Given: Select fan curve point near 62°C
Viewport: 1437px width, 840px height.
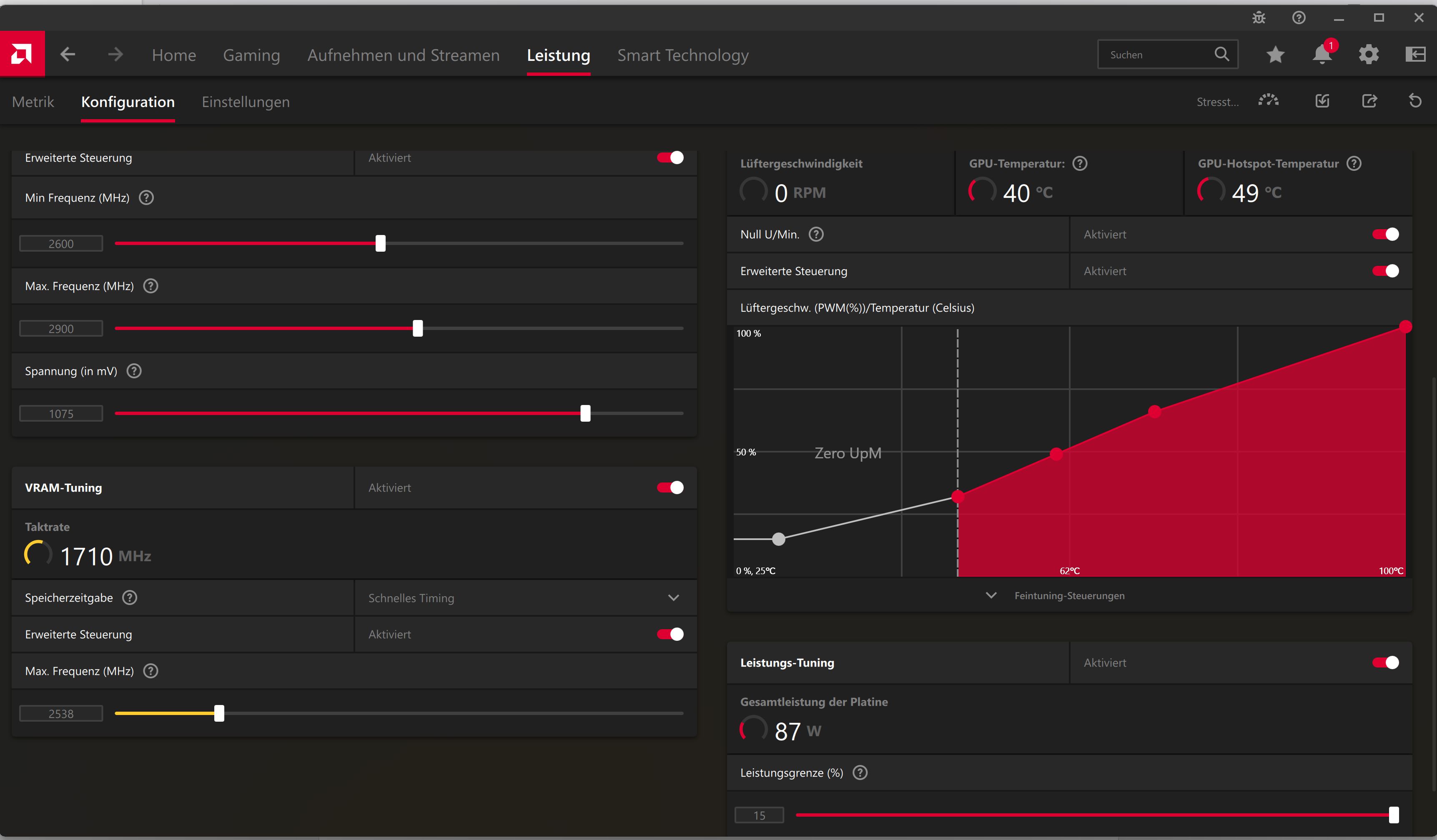Looking at the screenshot, I should click(x=1056, y=454).
